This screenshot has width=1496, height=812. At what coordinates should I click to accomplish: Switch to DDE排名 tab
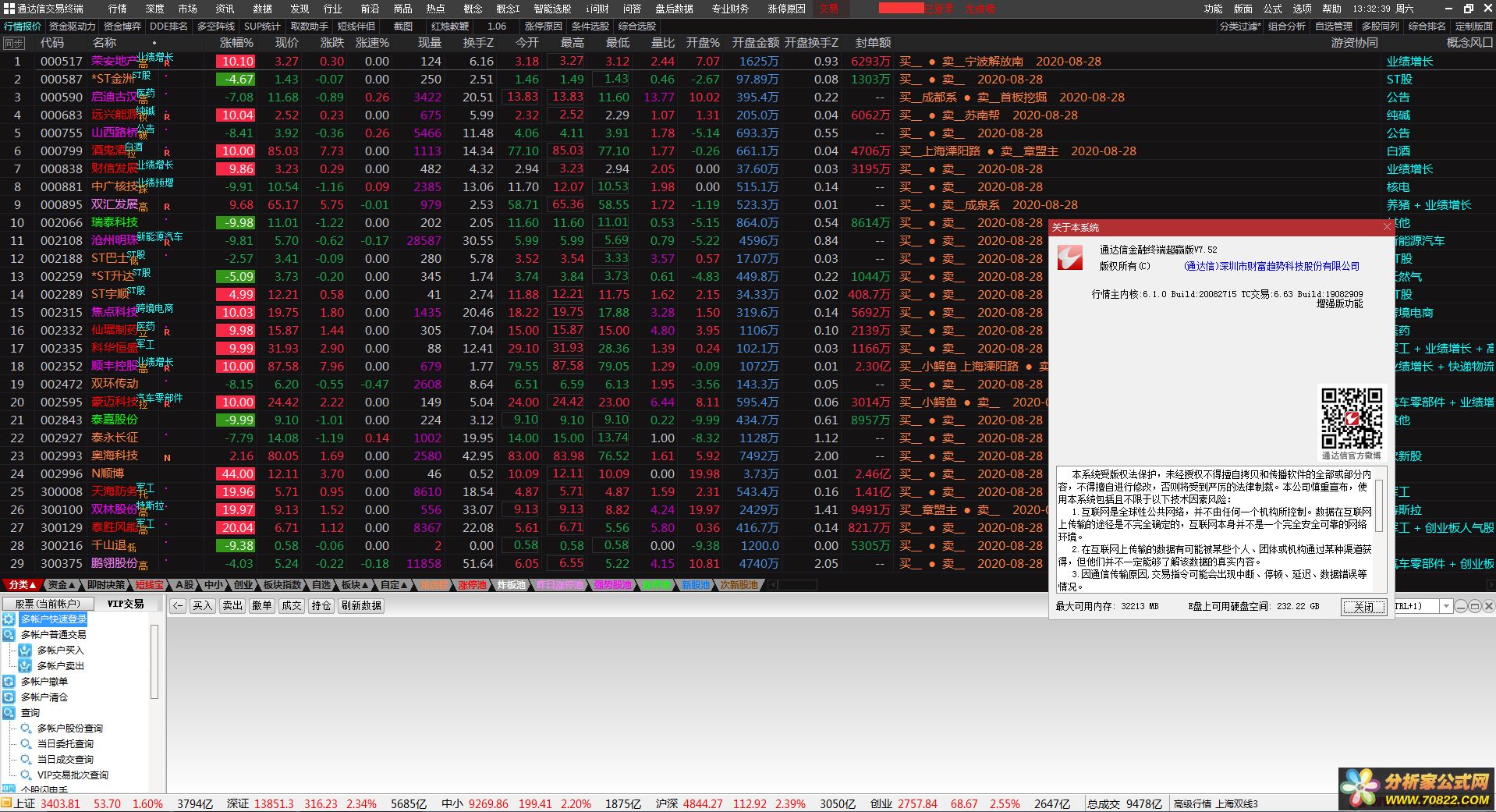168,26
